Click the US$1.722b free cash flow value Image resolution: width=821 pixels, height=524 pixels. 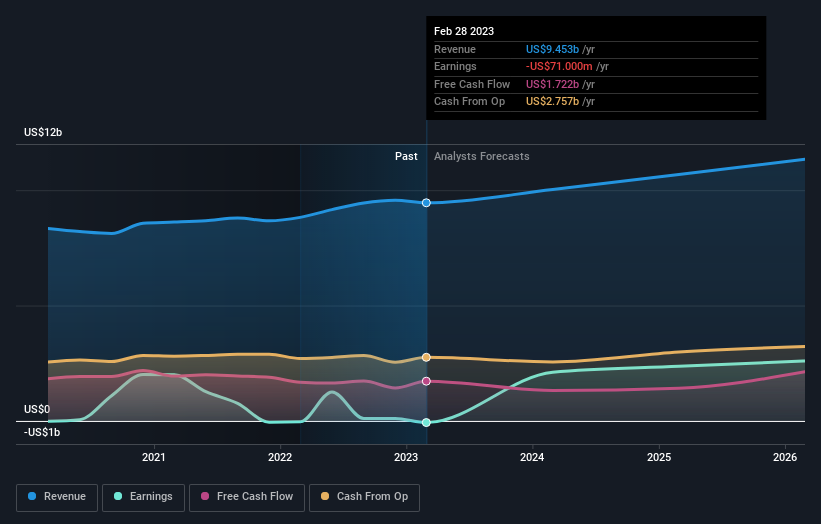click(552, 84)
